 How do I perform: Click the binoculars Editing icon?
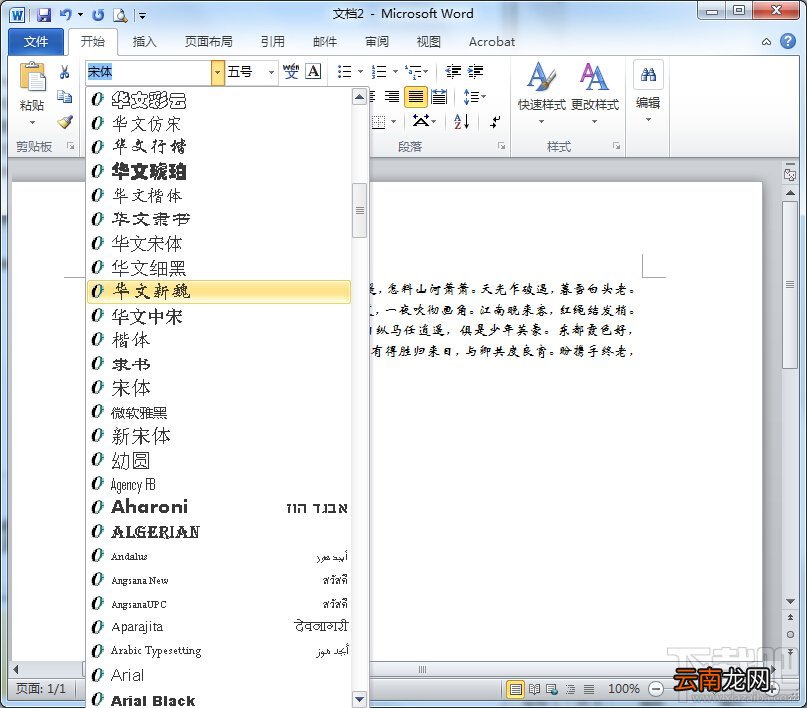pyautogui.click(x=648, y=75)
